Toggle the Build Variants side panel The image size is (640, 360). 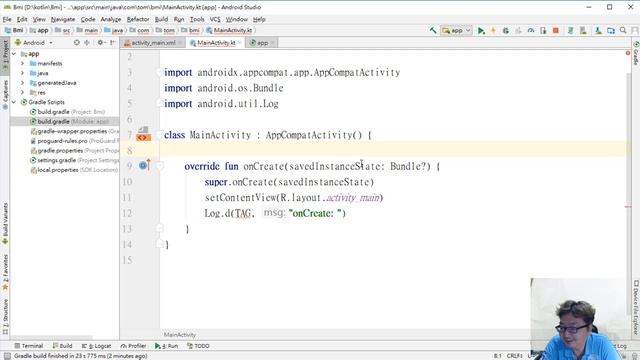coord(5,224)
